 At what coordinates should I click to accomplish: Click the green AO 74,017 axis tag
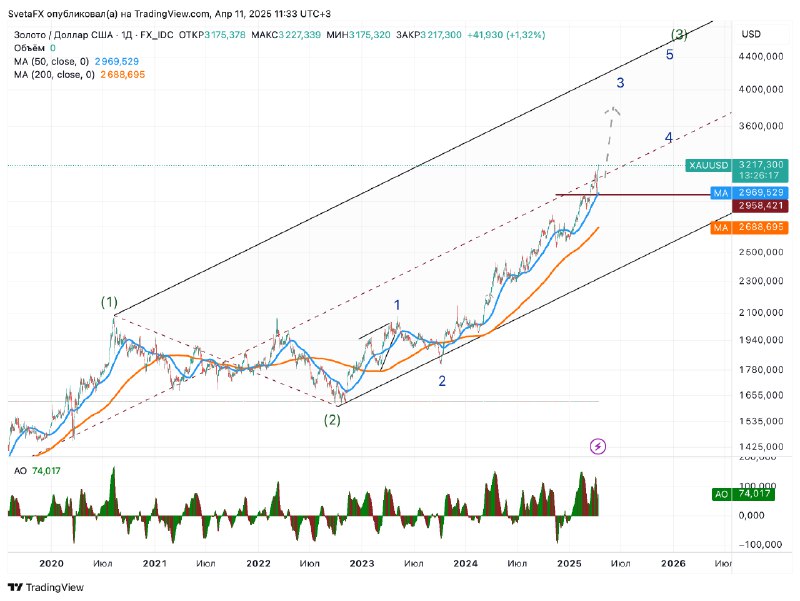tap(743, 494)
